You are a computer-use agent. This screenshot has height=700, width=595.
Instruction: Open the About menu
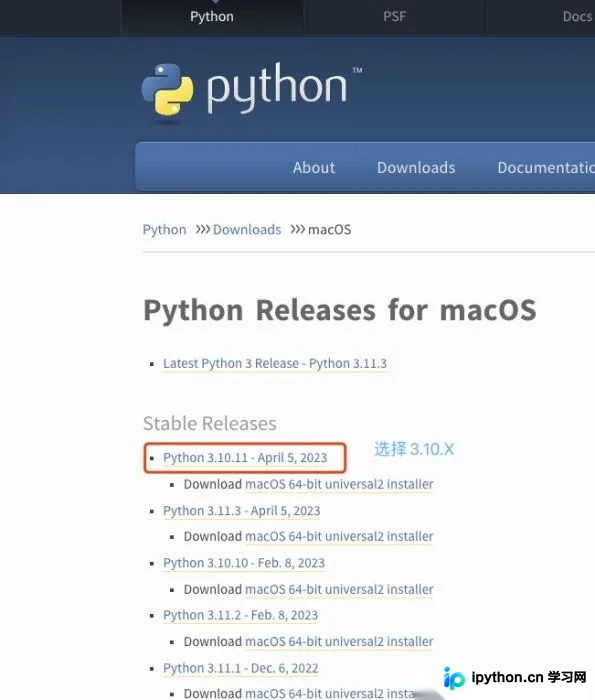tap(314, 167)
